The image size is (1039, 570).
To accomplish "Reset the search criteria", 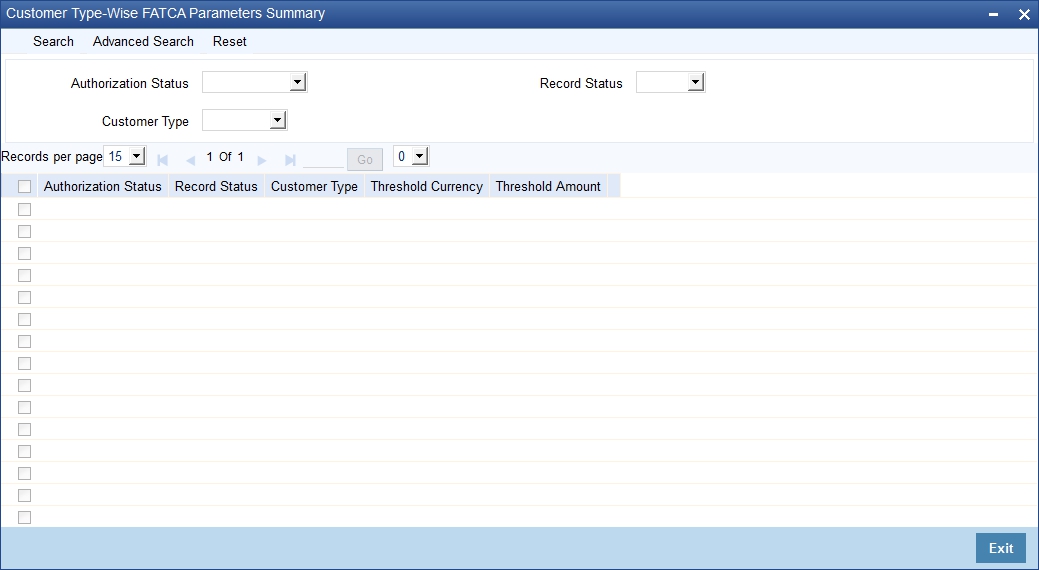I will click(230, 41).
